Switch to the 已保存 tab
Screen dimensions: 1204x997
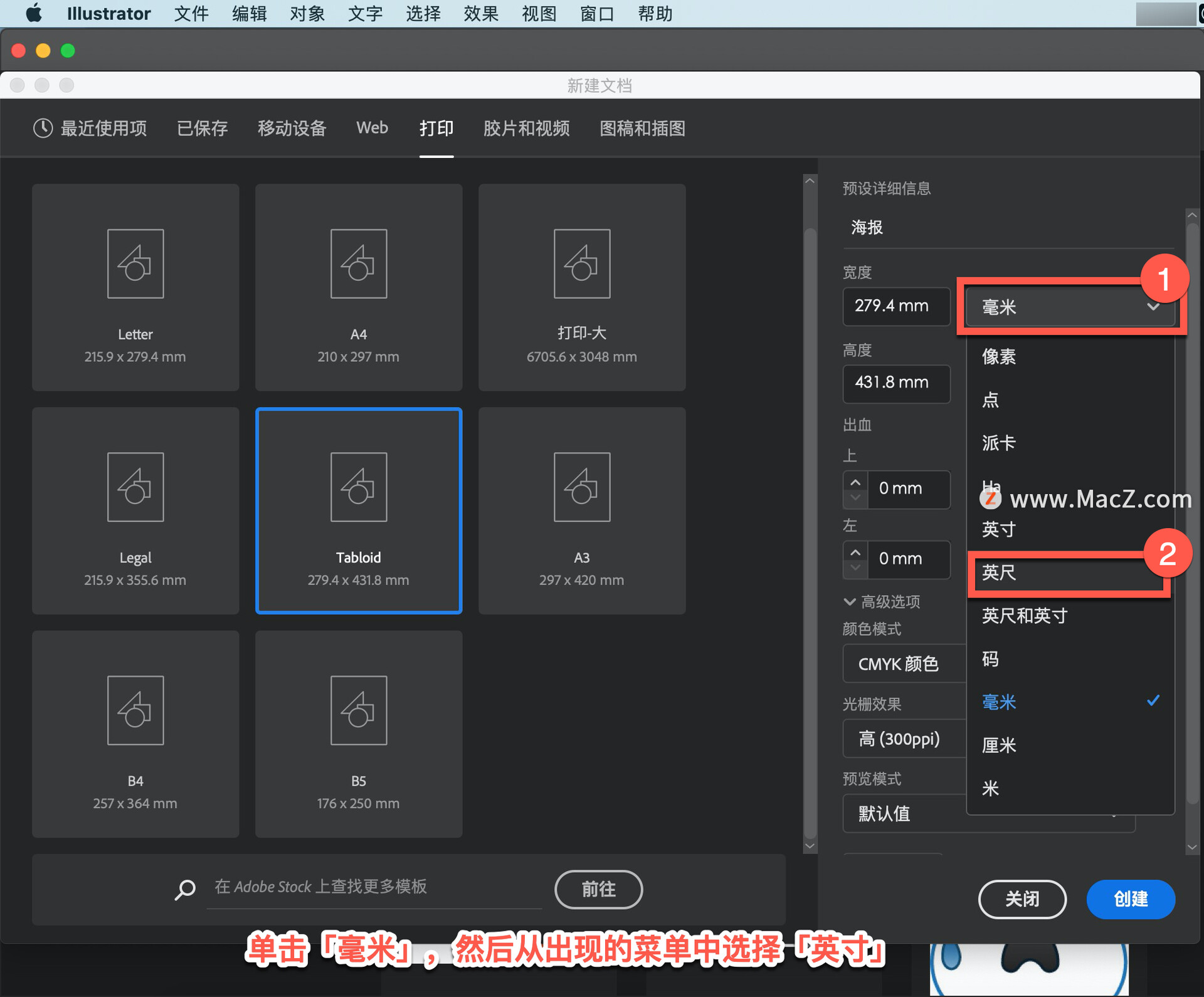(x=202, y=129)
